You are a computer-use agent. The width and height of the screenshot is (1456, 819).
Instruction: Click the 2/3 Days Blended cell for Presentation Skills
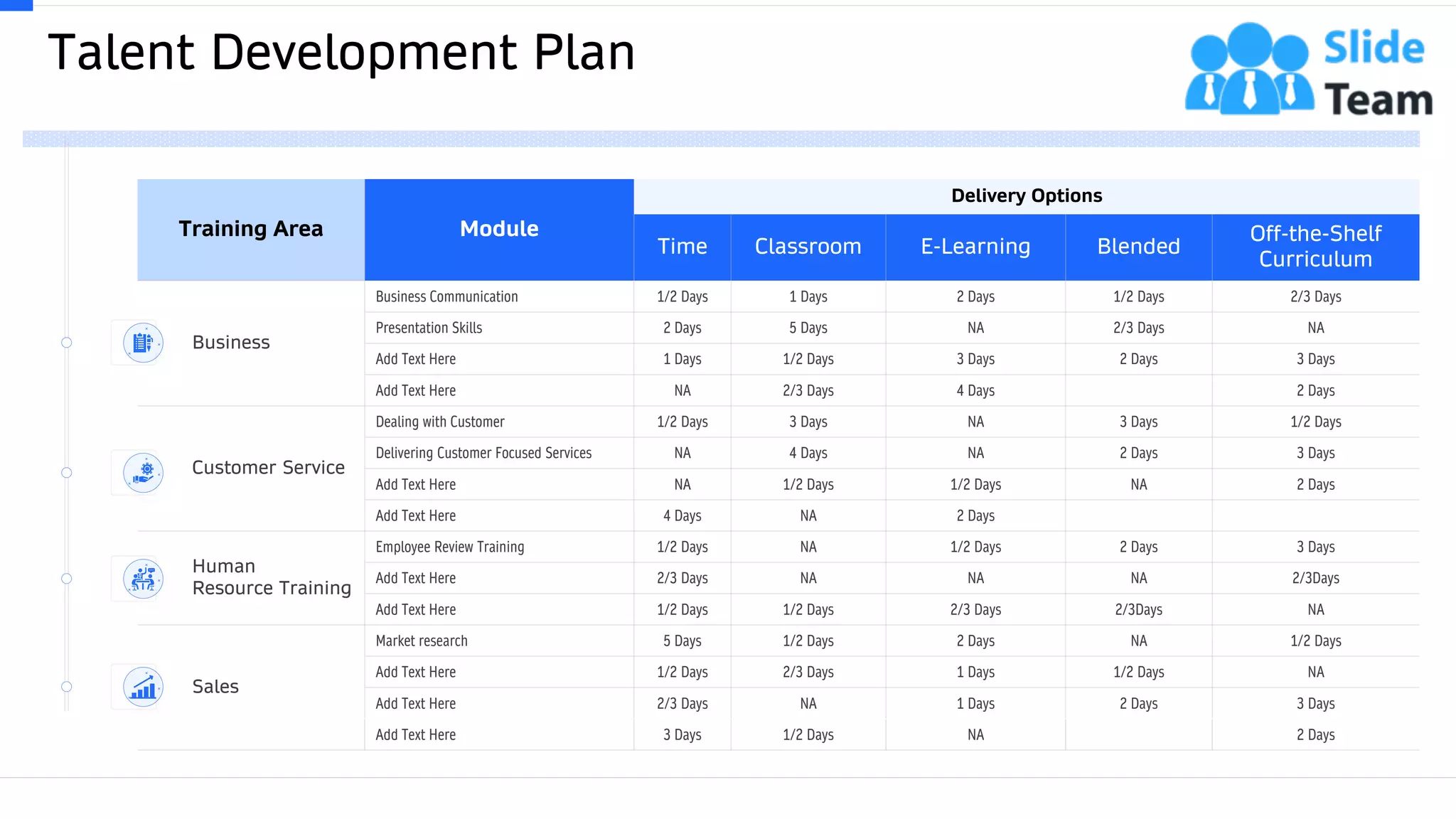pyautogui.click(x=1139, y=328)
